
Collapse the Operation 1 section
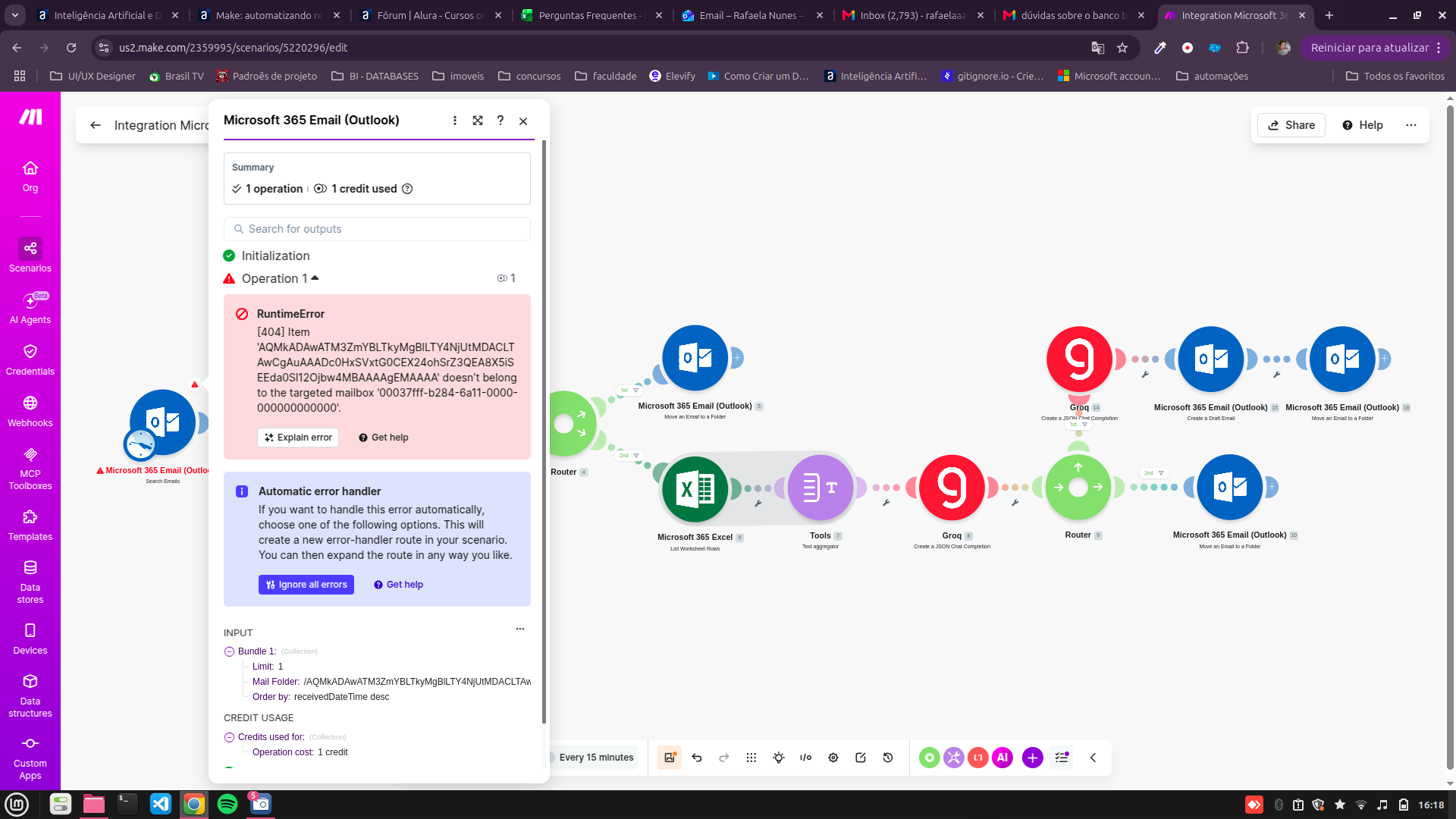(x=315, y=278)
